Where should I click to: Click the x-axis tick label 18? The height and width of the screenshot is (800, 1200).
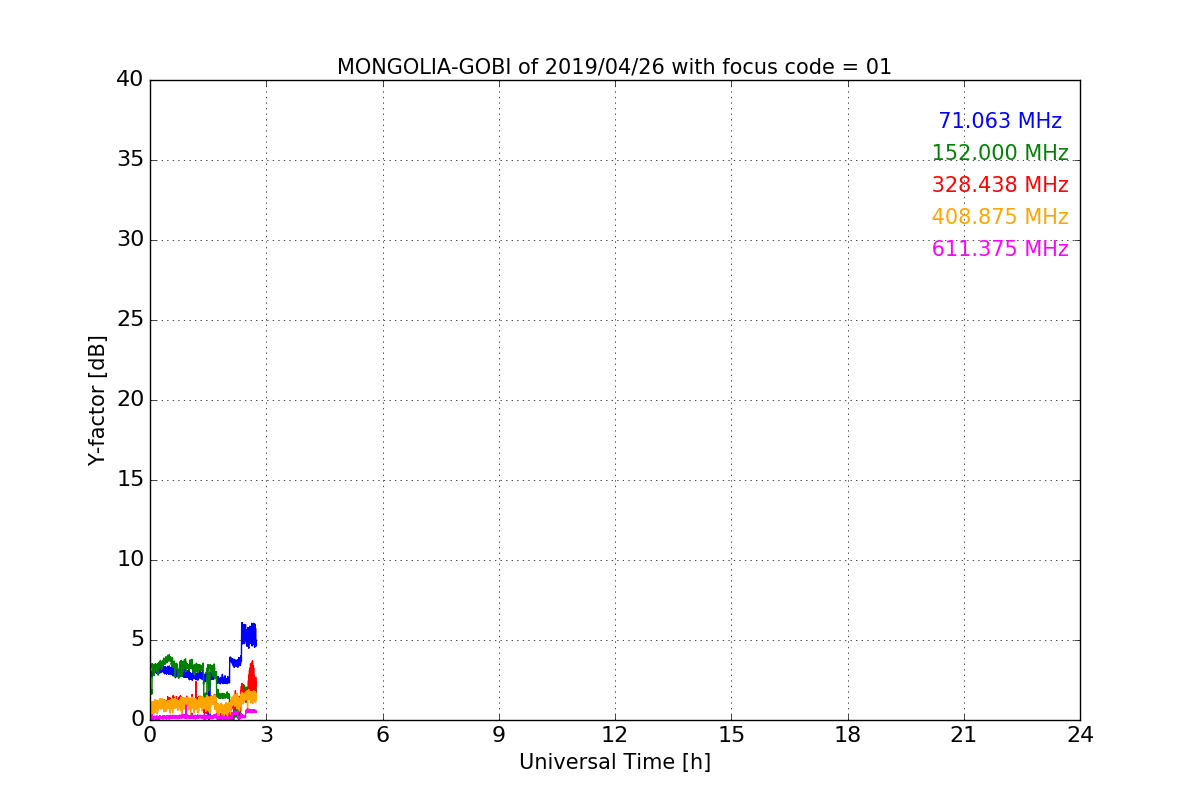[x=848, y=735]
